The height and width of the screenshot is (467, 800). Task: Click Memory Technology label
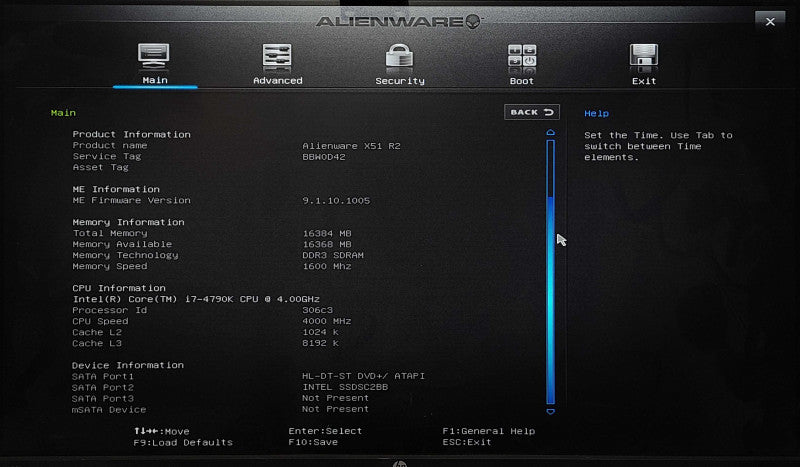click(x=126, y=255)
